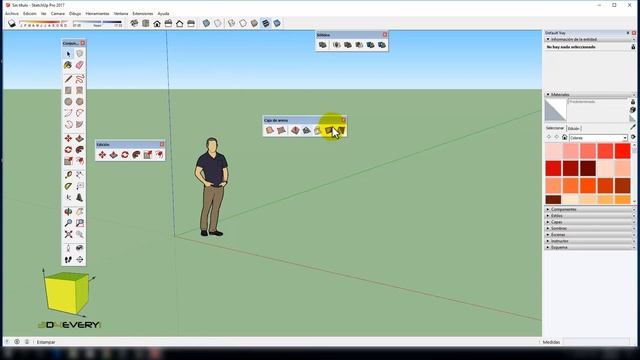Image resolution: width=640 pixels, height=360 pixels.
Task: Select From Contours in Caja de arena
Action: pyautogui.click(x=269, y=130)
